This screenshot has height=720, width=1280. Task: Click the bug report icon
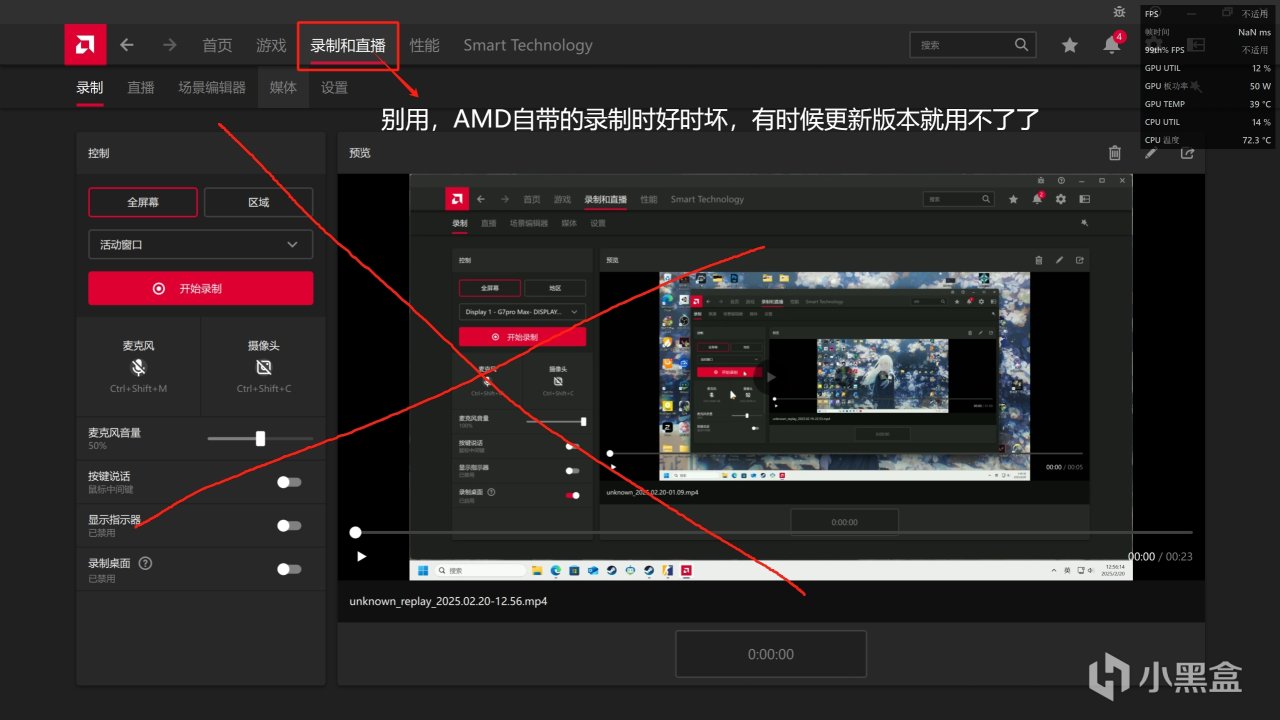[x=1119, y=12]
